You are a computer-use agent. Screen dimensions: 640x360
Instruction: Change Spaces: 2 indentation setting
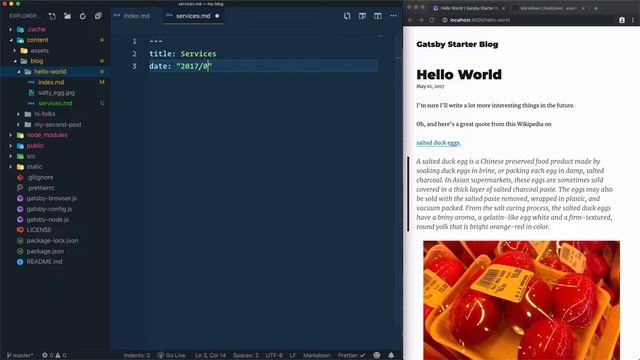[245, 356]
